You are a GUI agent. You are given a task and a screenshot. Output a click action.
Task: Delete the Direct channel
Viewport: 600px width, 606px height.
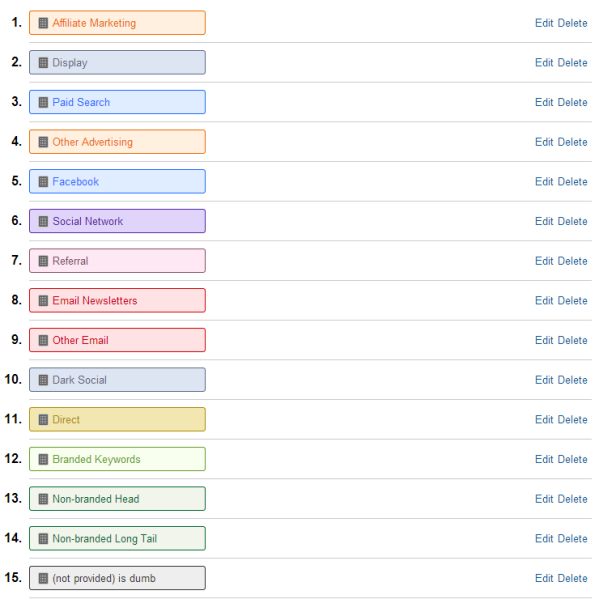point(573,420)
